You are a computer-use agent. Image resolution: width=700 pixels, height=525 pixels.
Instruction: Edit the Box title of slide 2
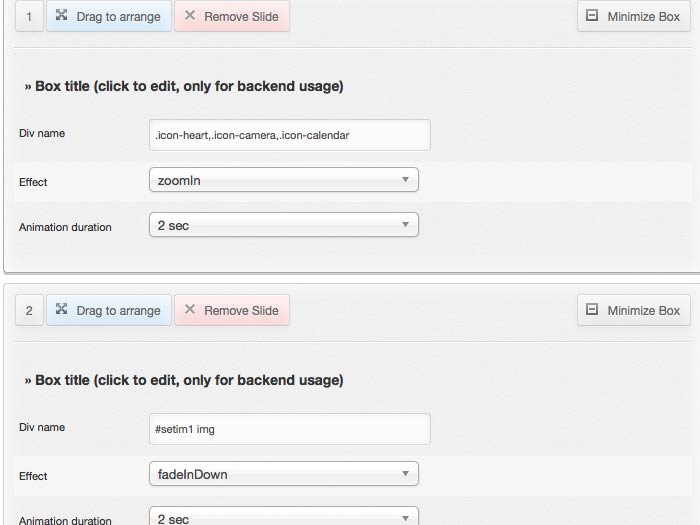click(x=184, y=381)
